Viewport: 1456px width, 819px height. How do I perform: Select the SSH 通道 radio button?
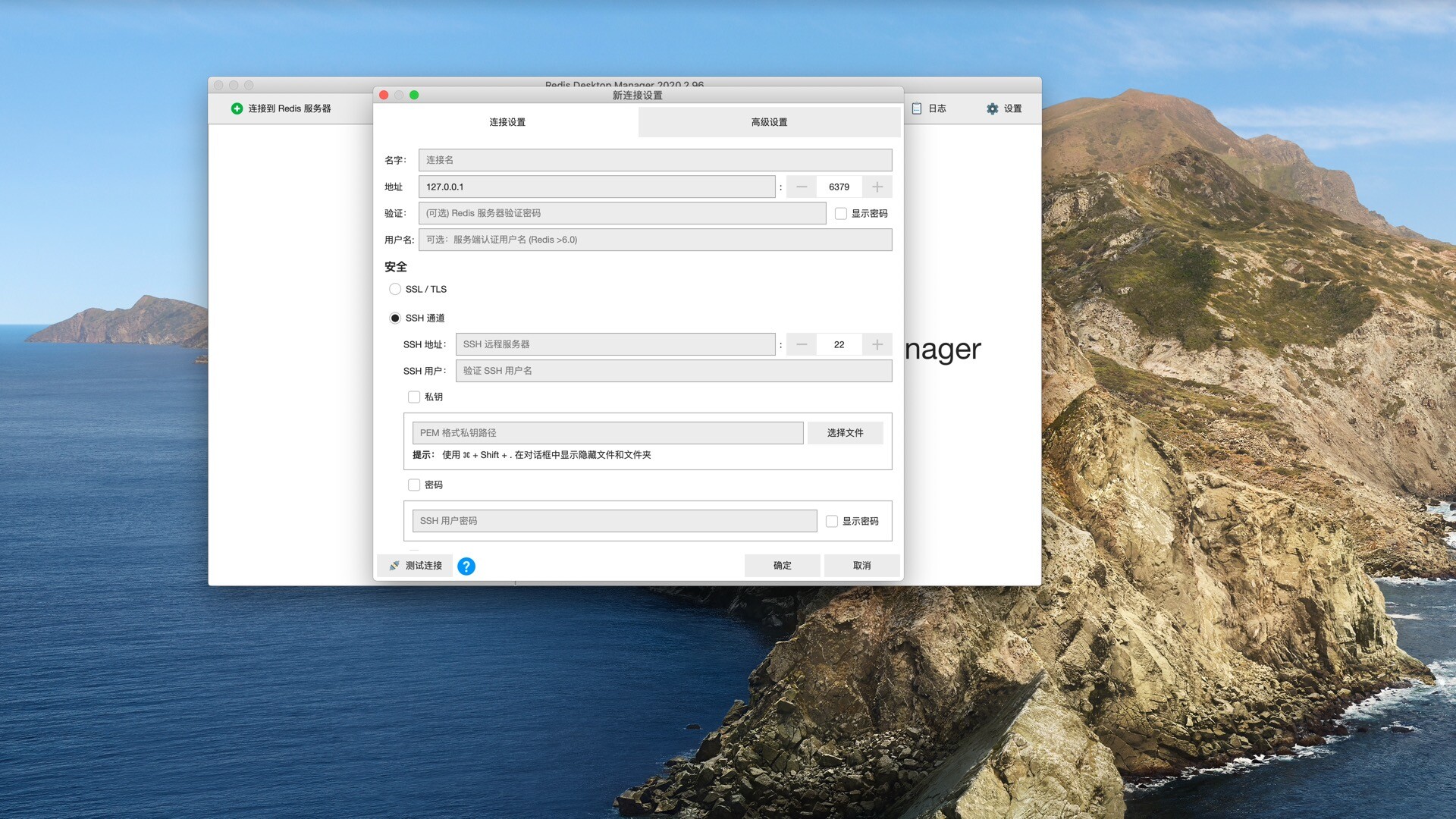click(x=395, y=318)
